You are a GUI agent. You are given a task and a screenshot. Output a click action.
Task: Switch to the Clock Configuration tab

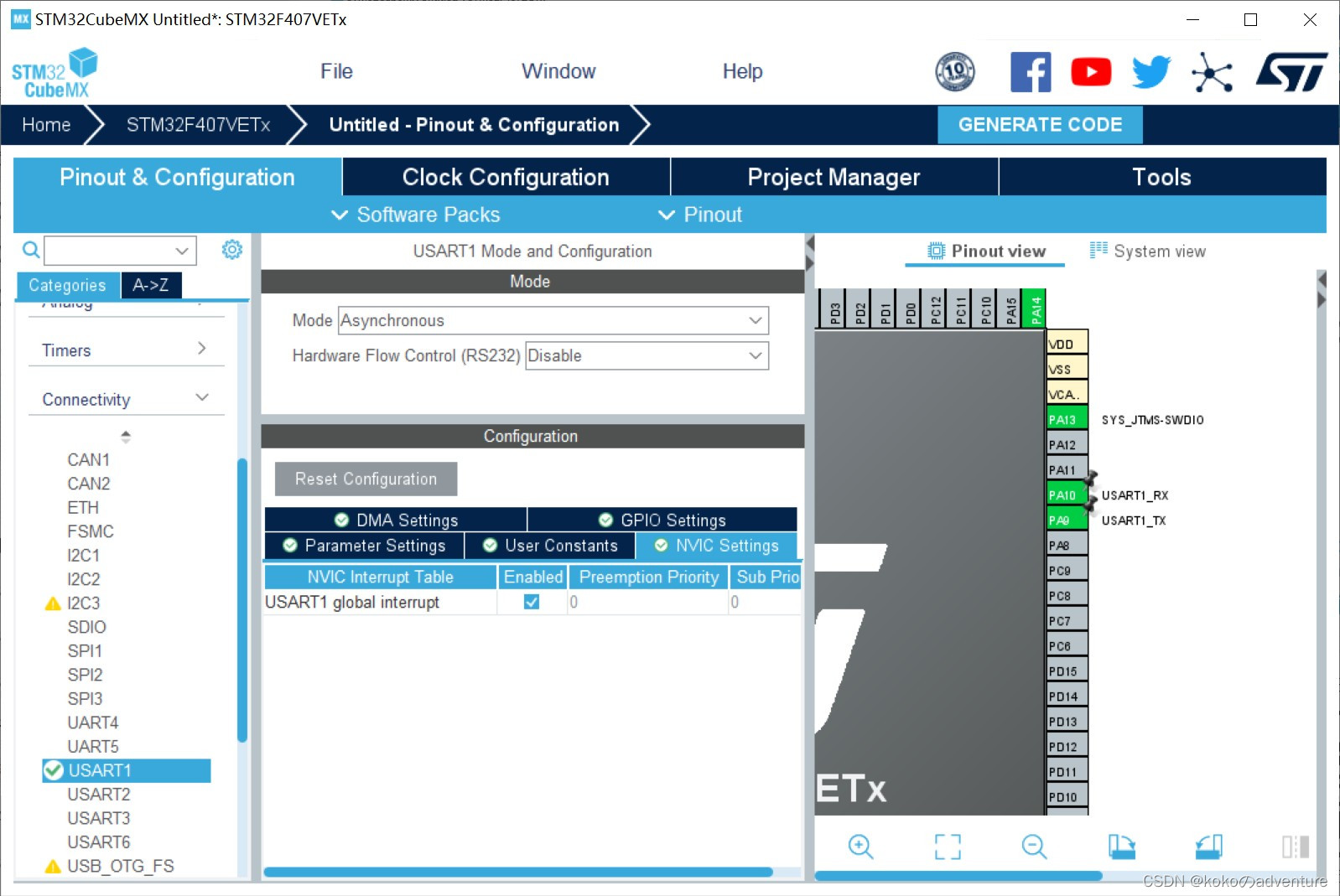pyautogui.click(x=506, y=177)
